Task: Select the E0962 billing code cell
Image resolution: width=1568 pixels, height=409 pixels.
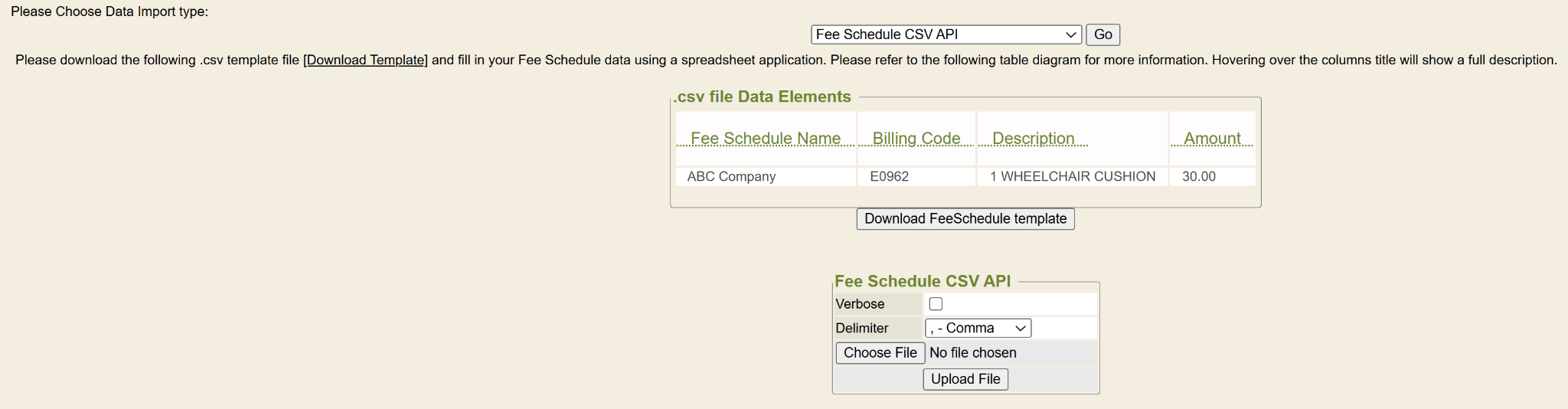Action: [889, 176]
